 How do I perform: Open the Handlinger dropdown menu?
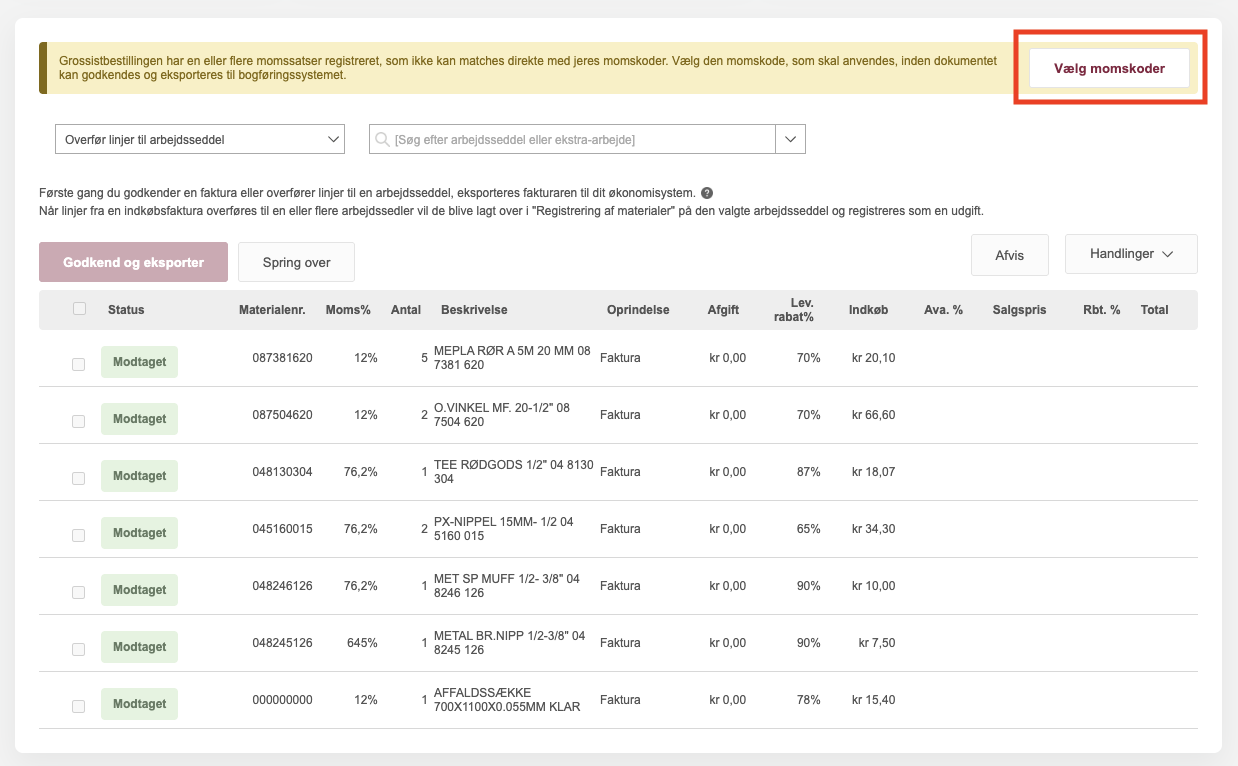tap(1131, 254)
